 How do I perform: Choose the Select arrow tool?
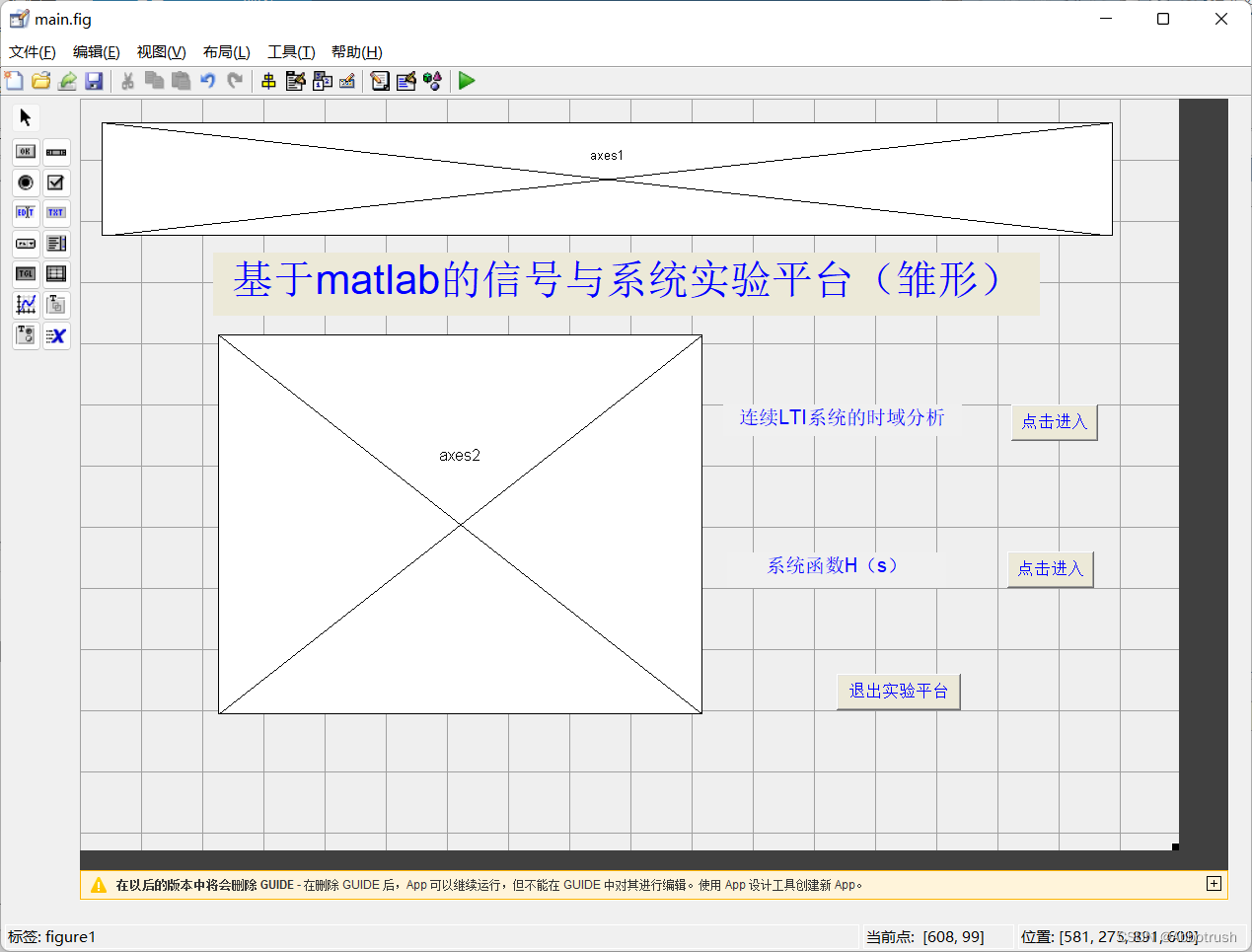click(x=26, y=117)
